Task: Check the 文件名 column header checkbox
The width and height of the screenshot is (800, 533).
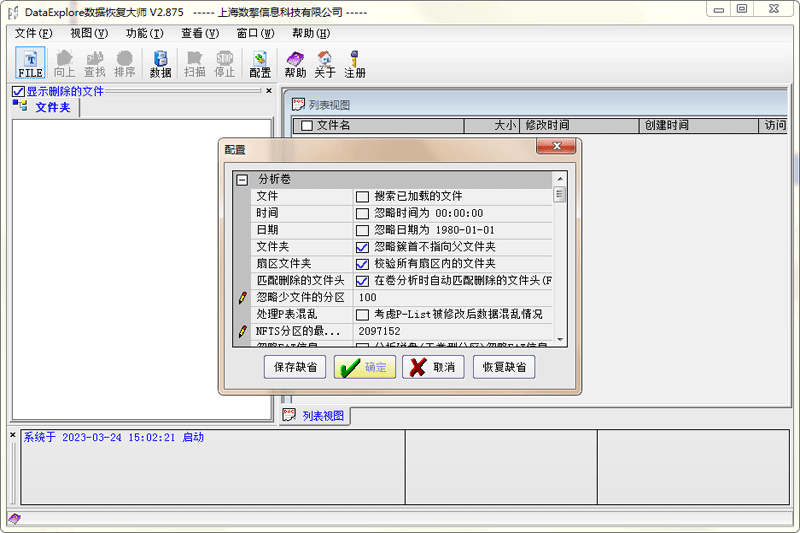Action: click(x=307, y=125)
